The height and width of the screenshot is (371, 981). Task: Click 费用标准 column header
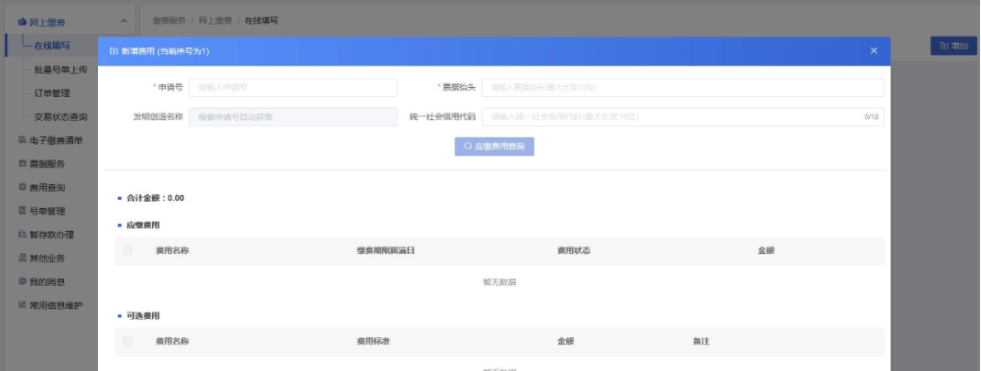click(373, 342)
